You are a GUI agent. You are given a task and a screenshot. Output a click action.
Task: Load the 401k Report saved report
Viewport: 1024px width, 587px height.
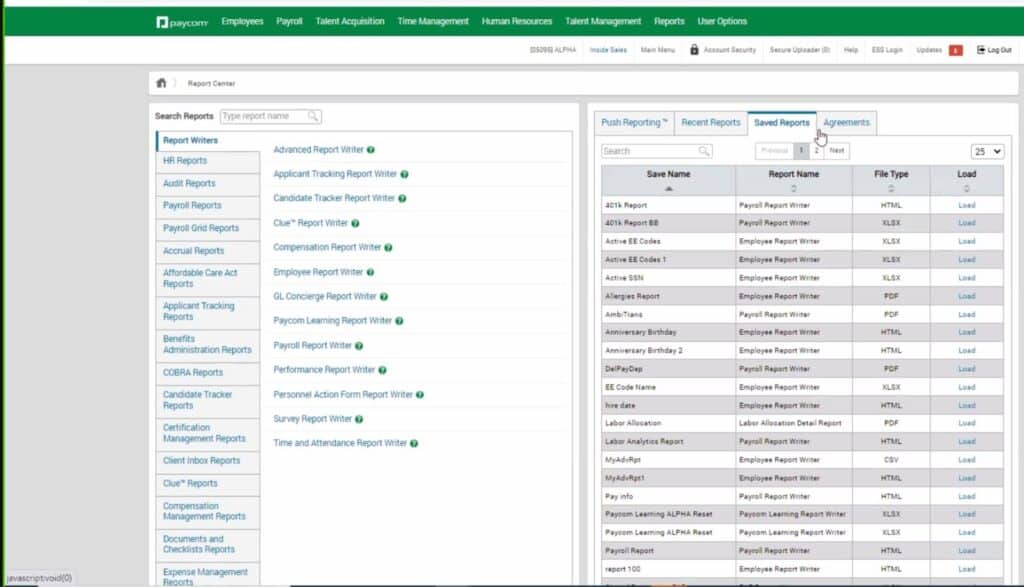pyautogui.click(x=966, y=205)
